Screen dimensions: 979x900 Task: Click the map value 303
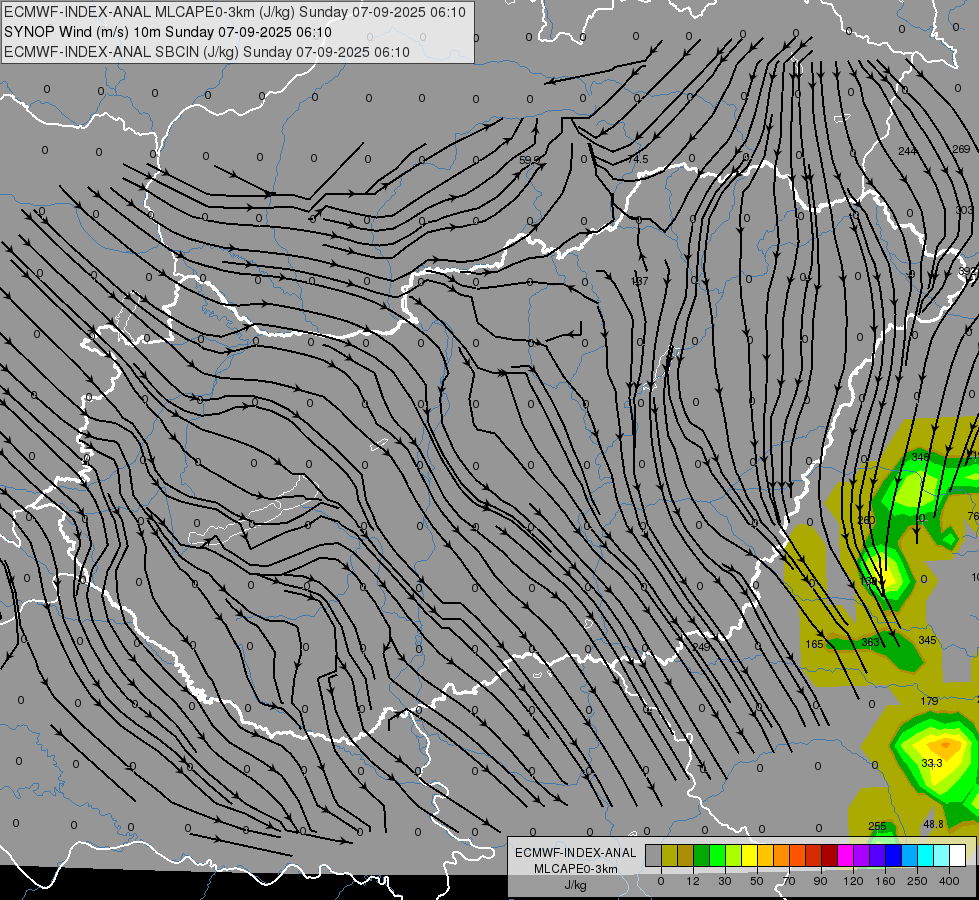(964, 210)
